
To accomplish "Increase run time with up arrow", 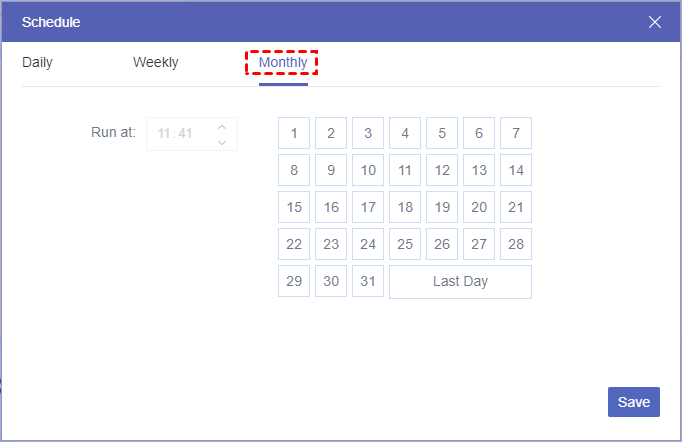I will 222,125.
